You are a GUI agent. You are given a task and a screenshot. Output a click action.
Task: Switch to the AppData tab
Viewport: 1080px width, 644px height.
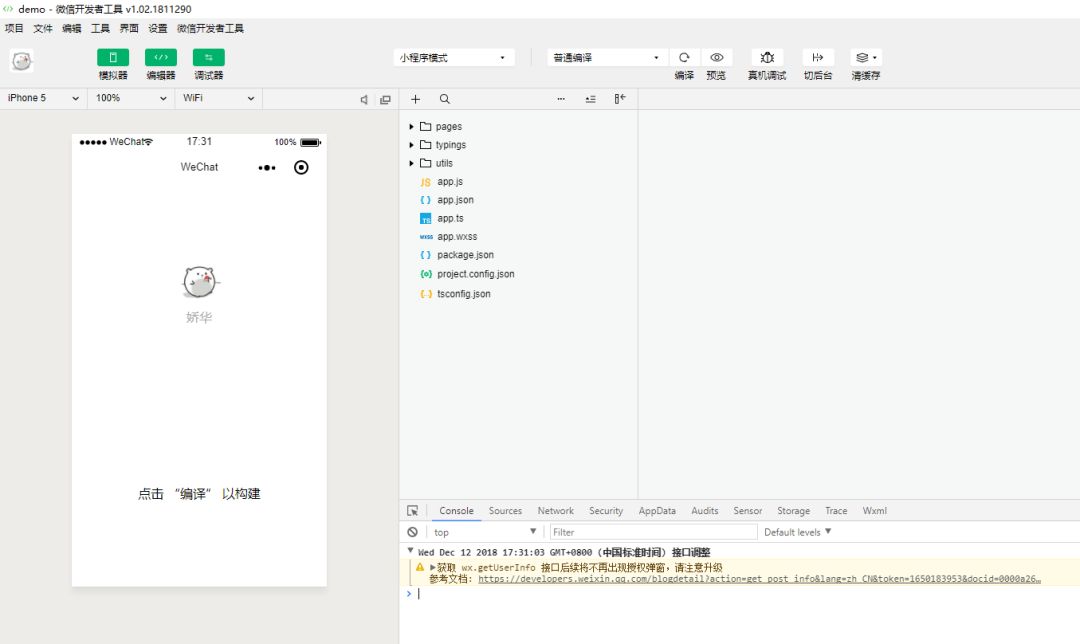[657, 510]
